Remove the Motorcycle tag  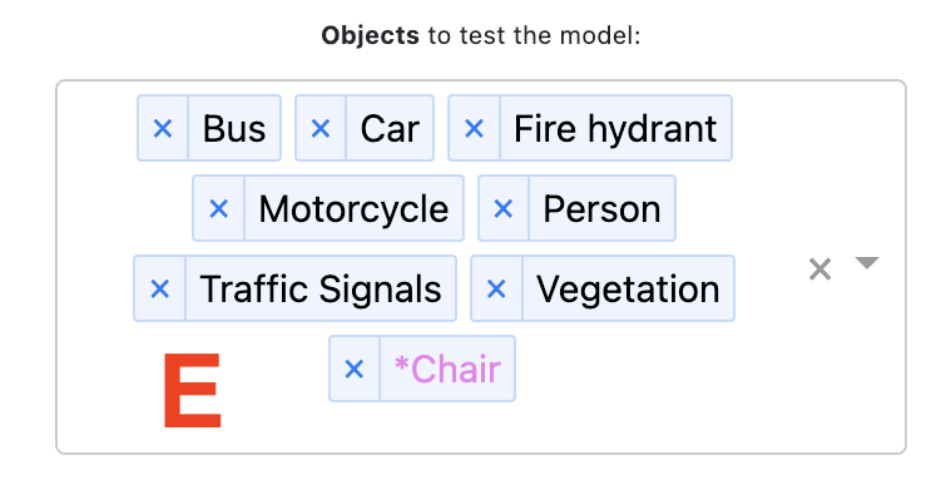tap(218, 209)
